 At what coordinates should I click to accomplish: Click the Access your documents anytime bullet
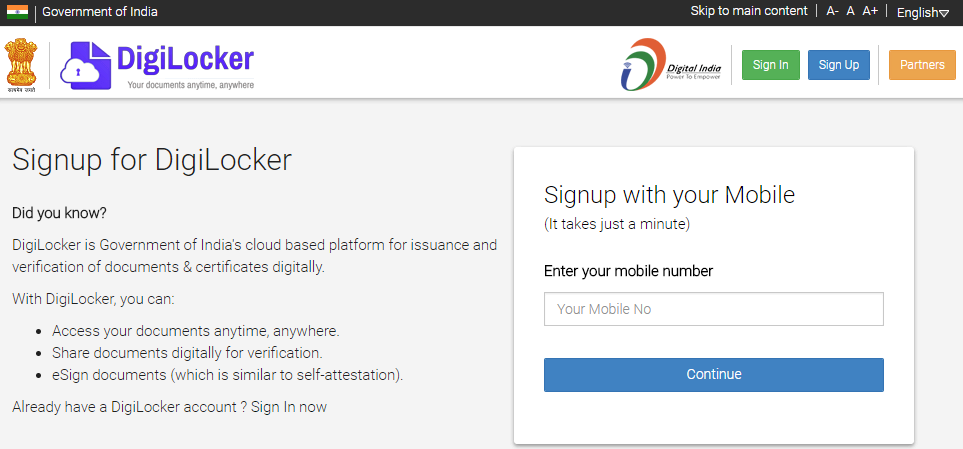tap(195, 331)
